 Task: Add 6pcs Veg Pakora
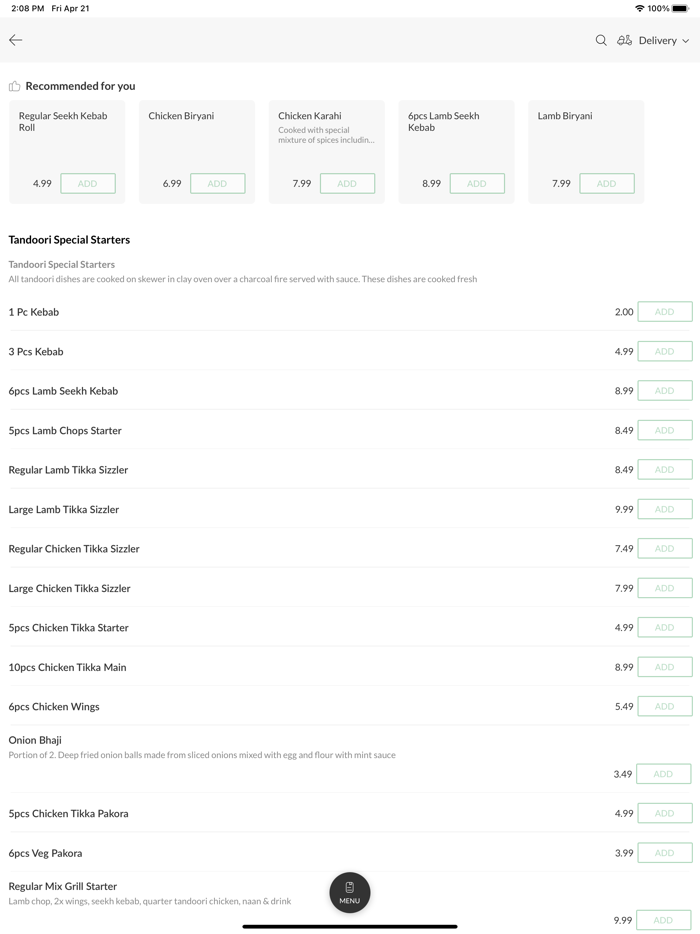(x=665, y=853)
